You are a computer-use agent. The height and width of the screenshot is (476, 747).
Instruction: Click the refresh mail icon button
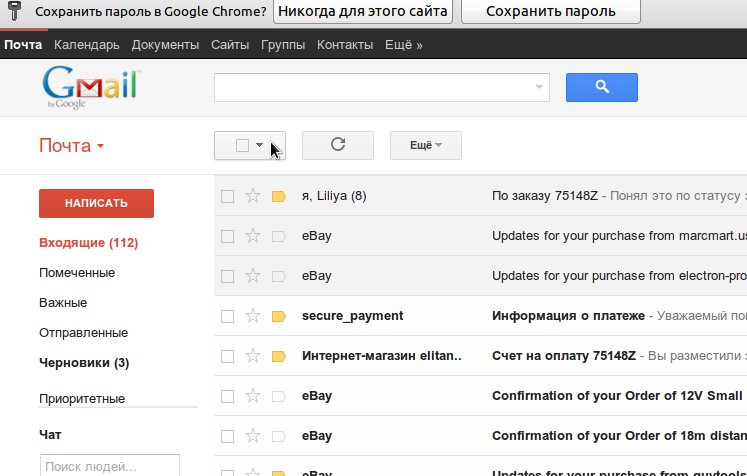pyautogui.click(x=337, y=145)
